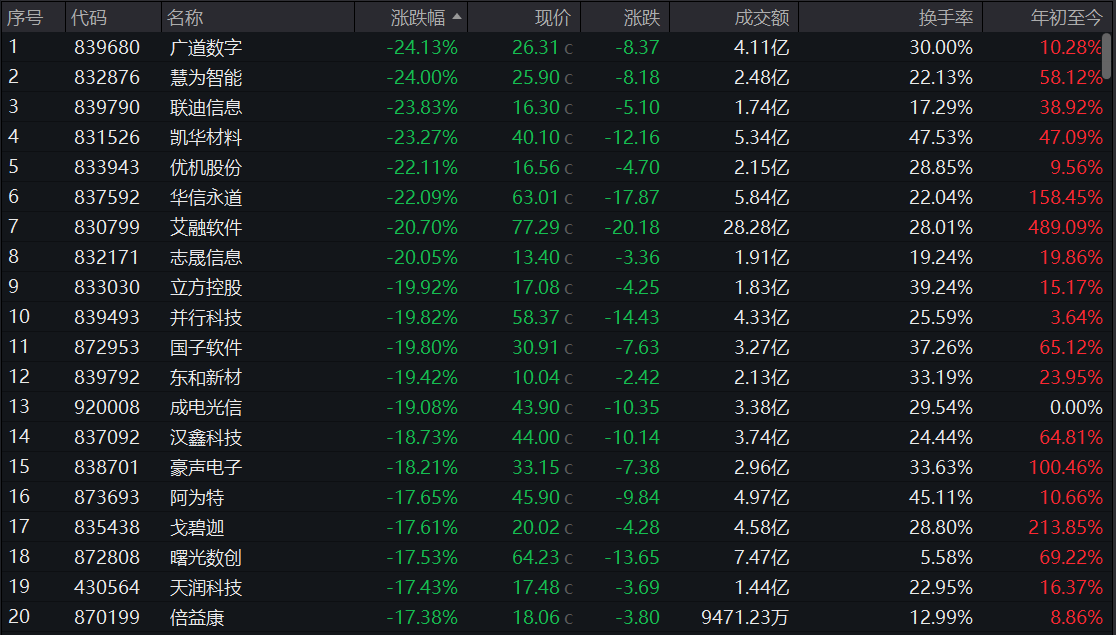Click stock code 430564
1116x635 pixels.
(107, 587)
